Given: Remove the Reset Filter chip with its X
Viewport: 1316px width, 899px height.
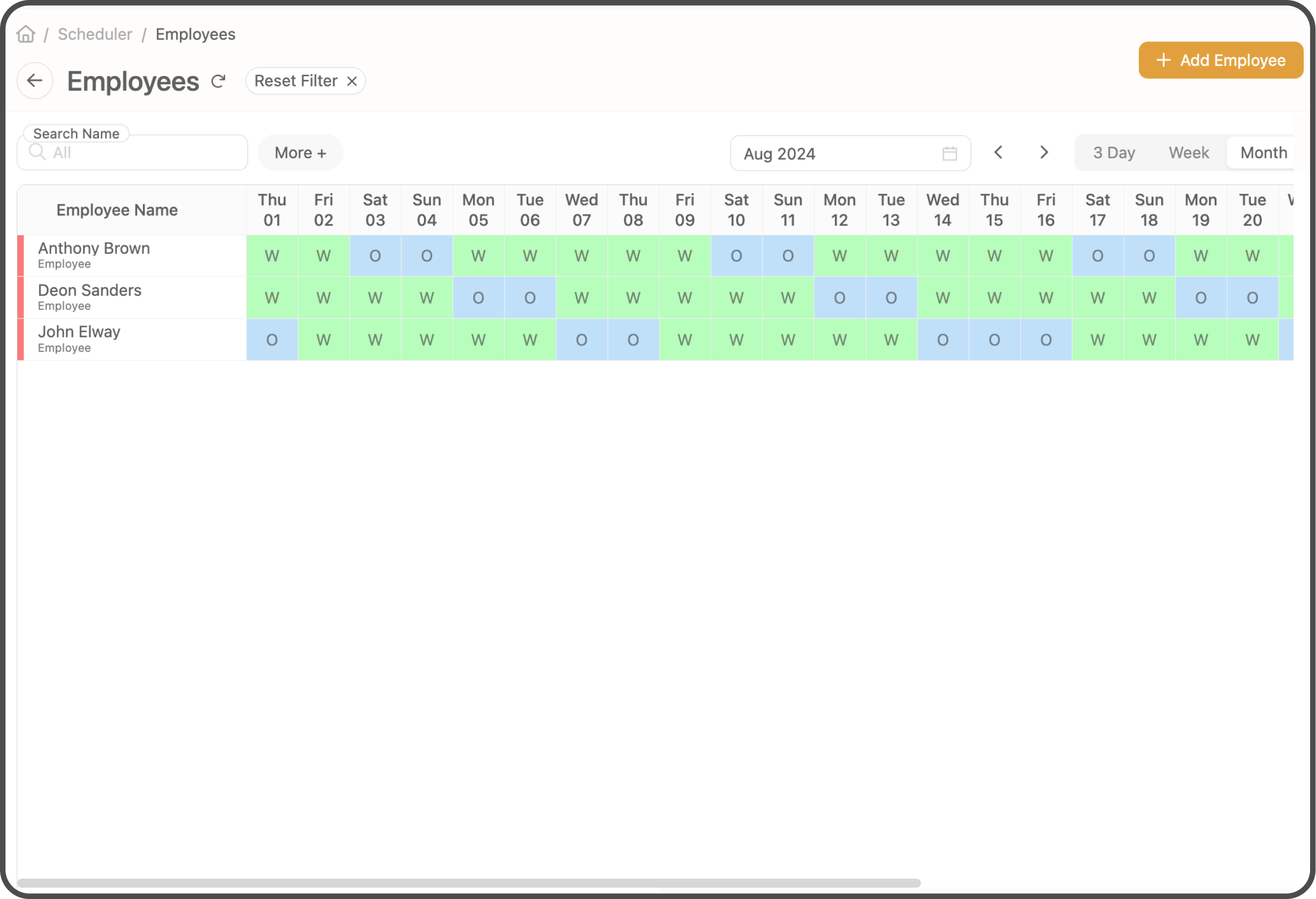Looking at the screenshot, I should point(352,80).
